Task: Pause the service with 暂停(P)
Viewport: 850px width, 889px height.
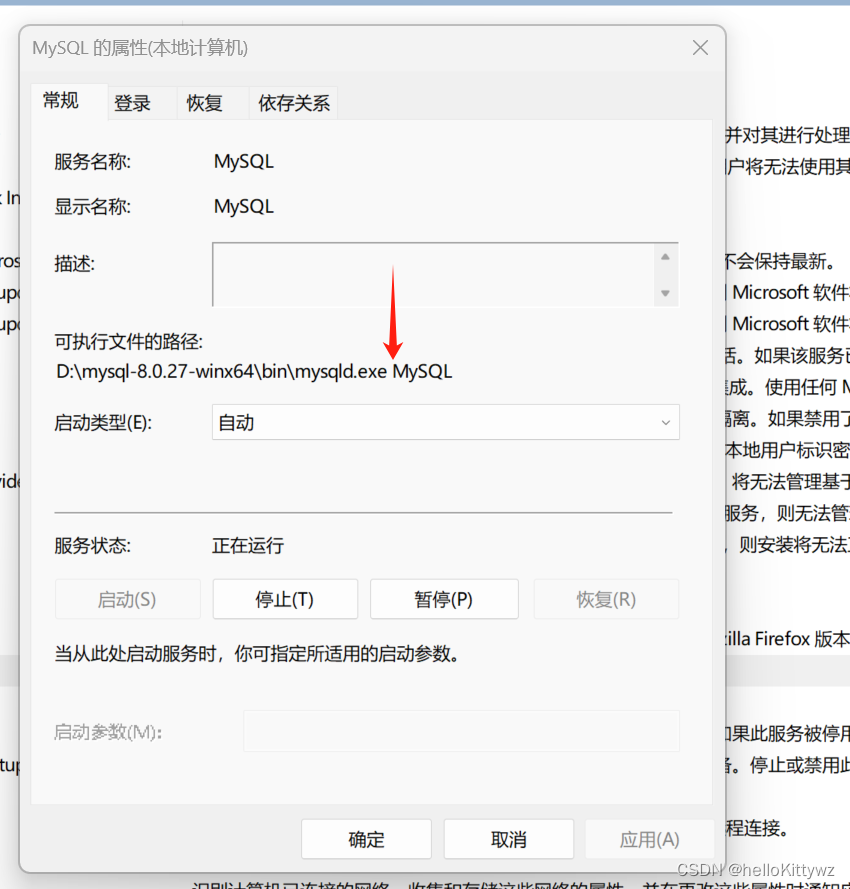Action: tap(444, 599)
